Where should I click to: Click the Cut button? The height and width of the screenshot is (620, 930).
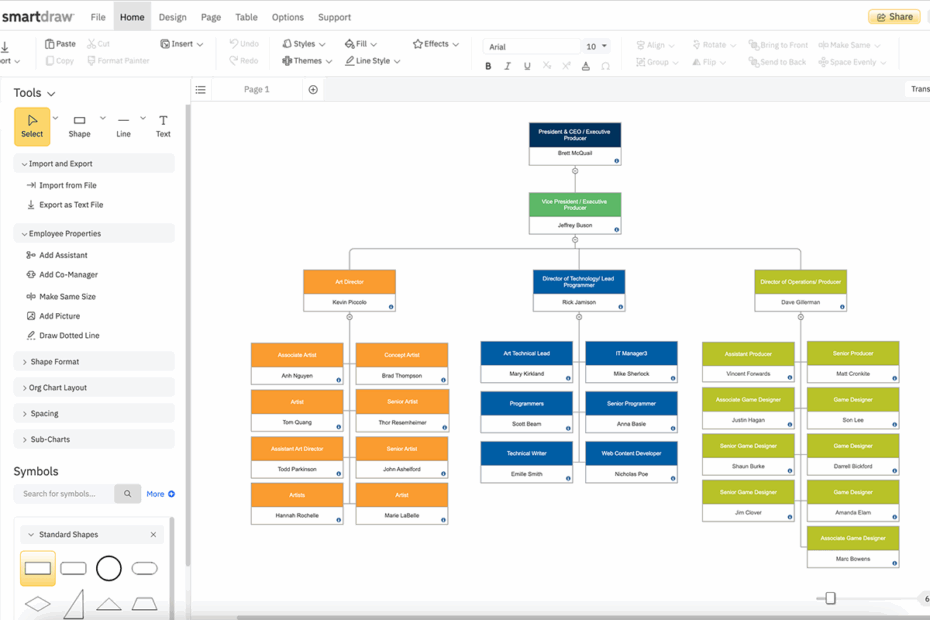pyautogui.click(x=98, y=44)
